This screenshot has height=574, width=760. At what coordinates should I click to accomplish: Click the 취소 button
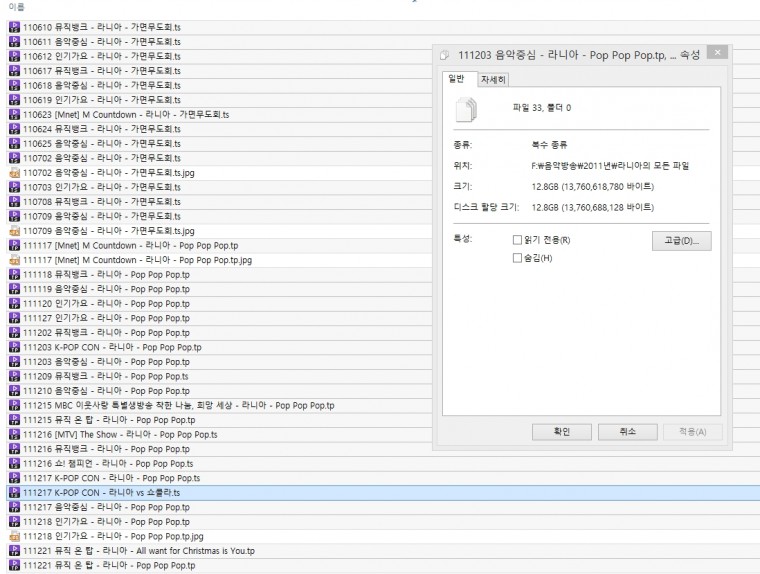[628, 431]
